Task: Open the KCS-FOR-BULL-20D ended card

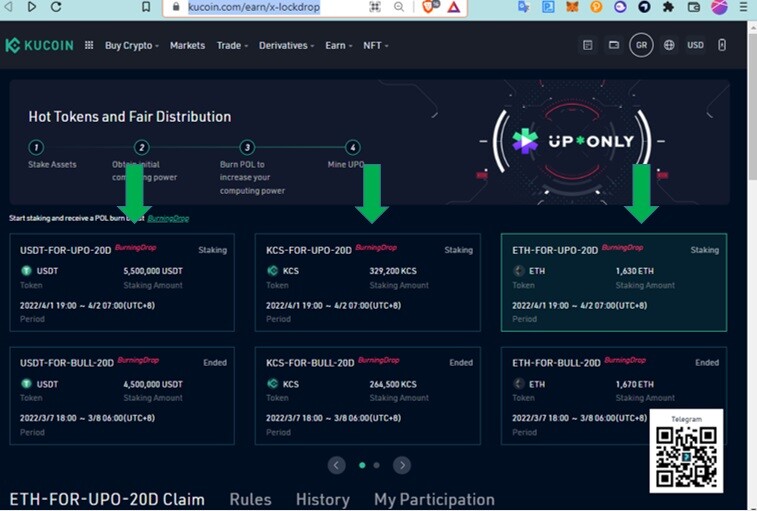Action: pyautogui.click(x=367, y=396)
